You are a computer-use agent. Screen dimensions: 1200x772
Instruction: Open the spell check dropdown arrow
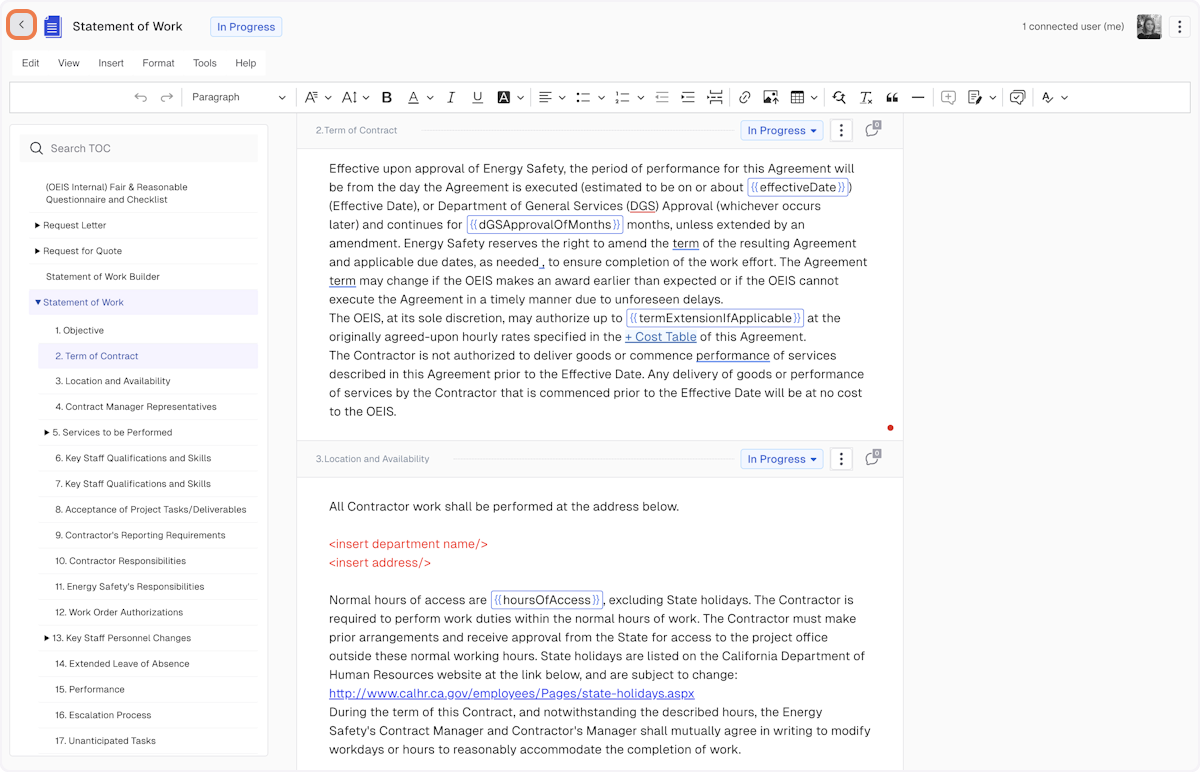pos(1064,97)
